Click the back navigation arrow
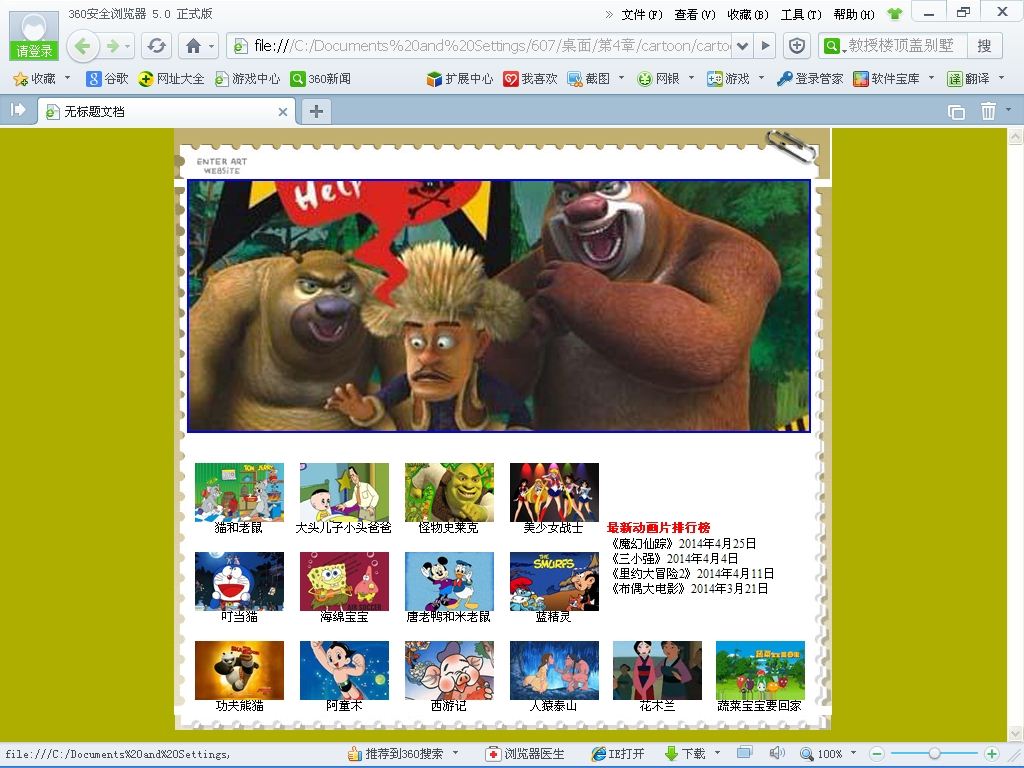 (83, 46)
